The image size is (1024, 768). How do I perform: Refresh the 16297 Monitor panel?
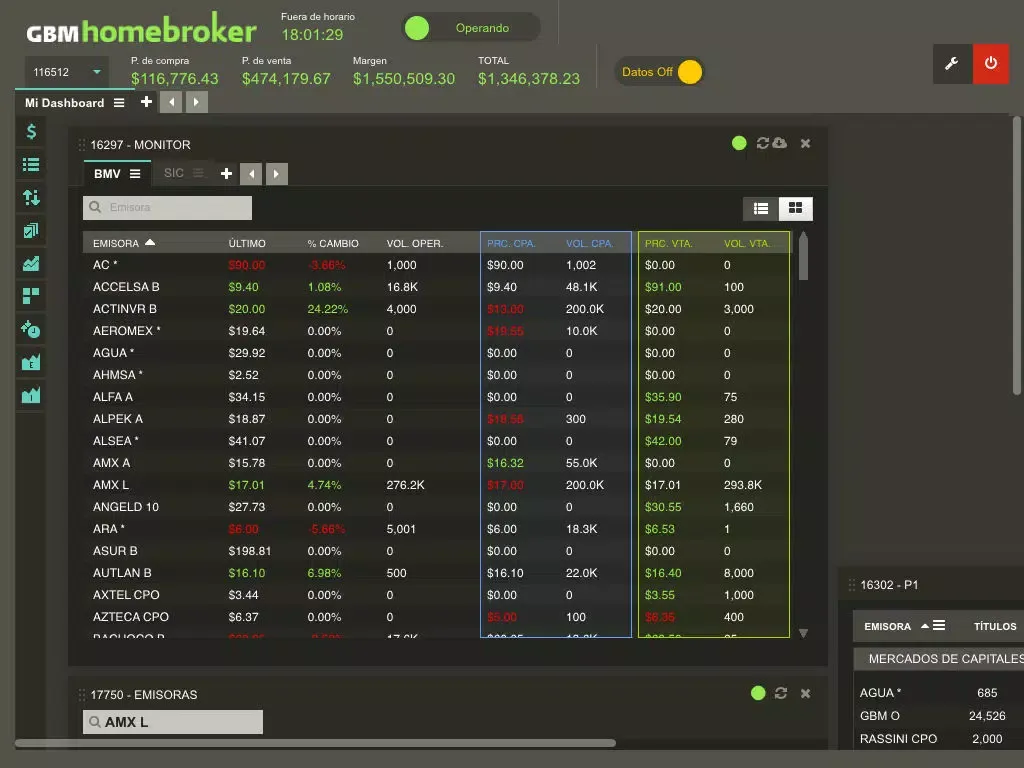point(762,143)
